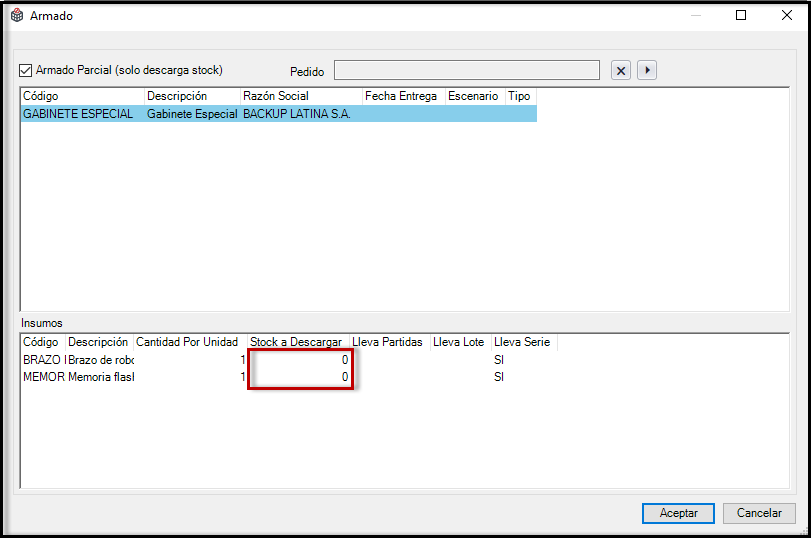Click the Lleva Lote column header
Viewport: 811px width, 538px height.
(458, 342)
